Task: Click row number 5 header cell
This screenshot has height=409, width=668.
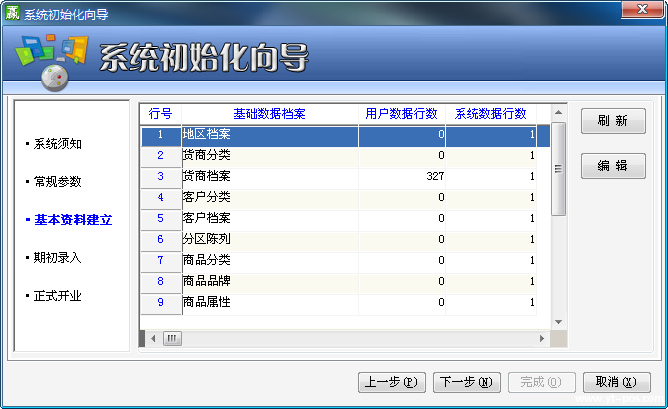Action: click(161, 220)
